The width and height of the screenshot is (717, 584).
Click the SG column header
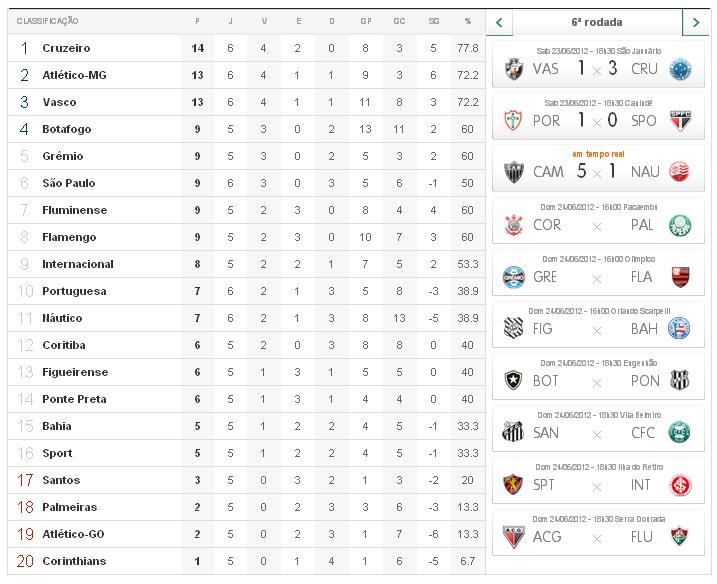pos(433,21)
